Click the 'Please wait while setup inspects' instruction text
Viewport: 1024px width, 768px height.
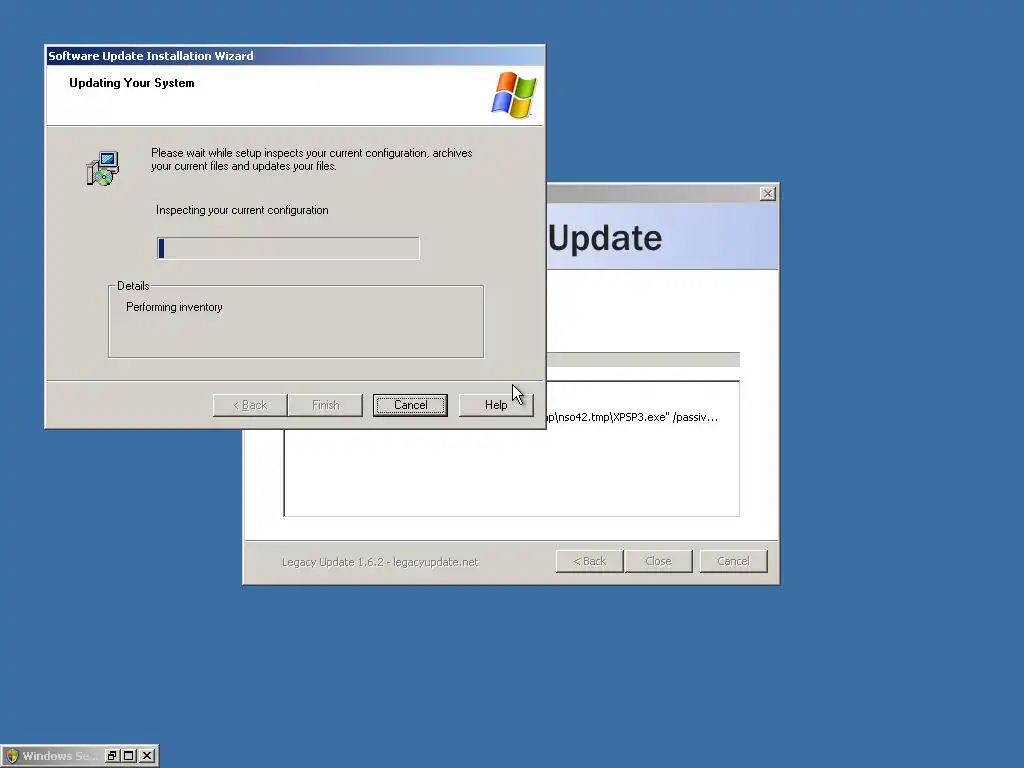(x=312, y=159)
